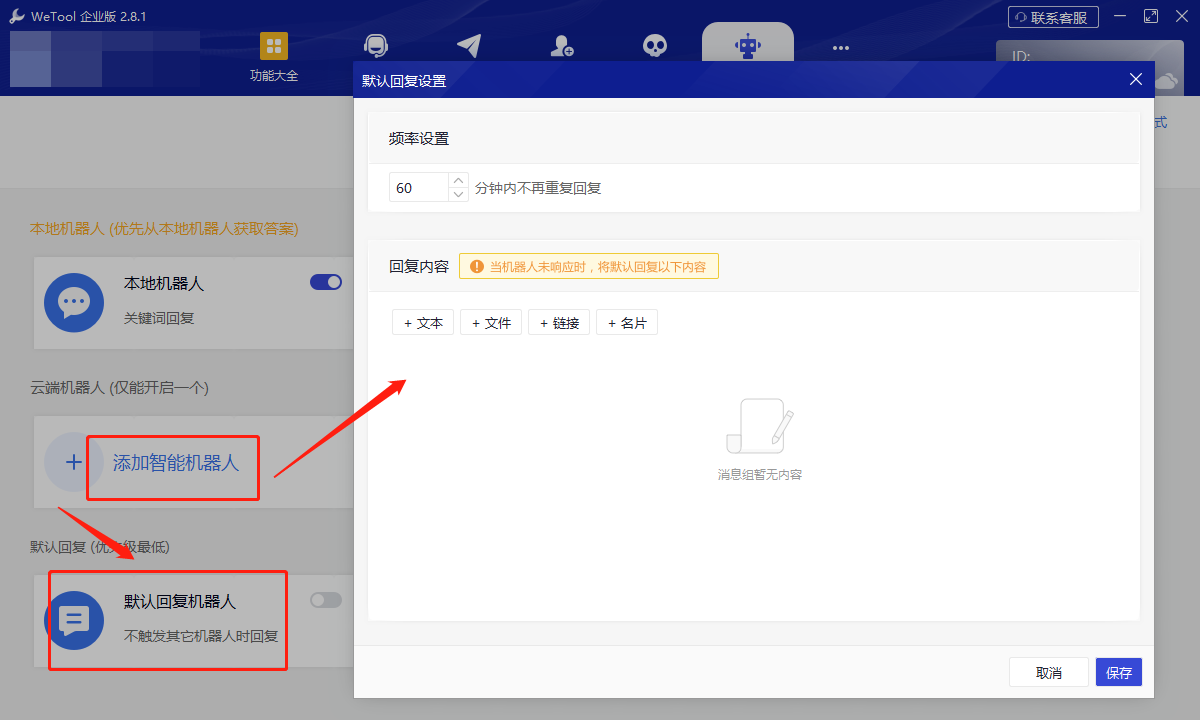This screenshot has height=720, width=1200.
Task: Close the 默认回复设置 dialog
Action: pyautogui.click(x=1136, y=79)
